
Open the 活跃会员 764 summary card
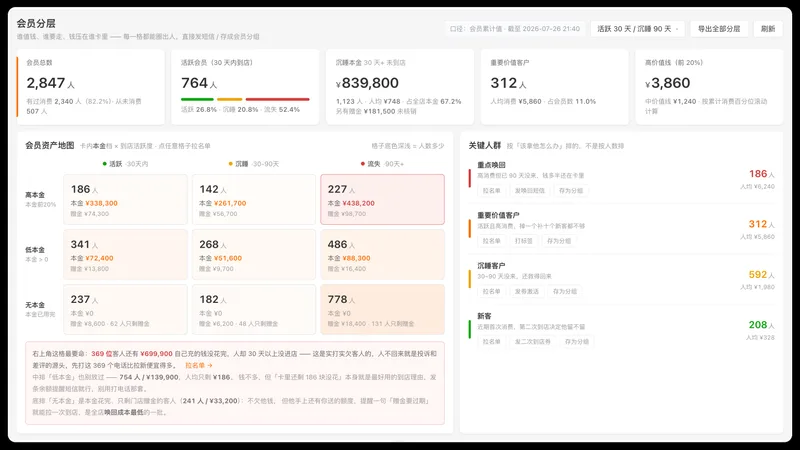pyautogui.click(x=245, y=87)
